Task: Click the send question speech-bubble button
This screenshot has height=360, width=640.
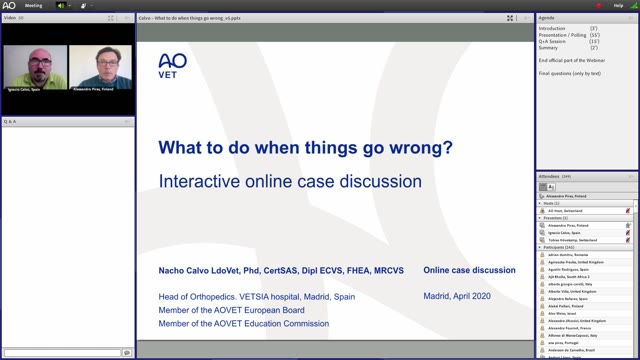Action: [127, 352]
